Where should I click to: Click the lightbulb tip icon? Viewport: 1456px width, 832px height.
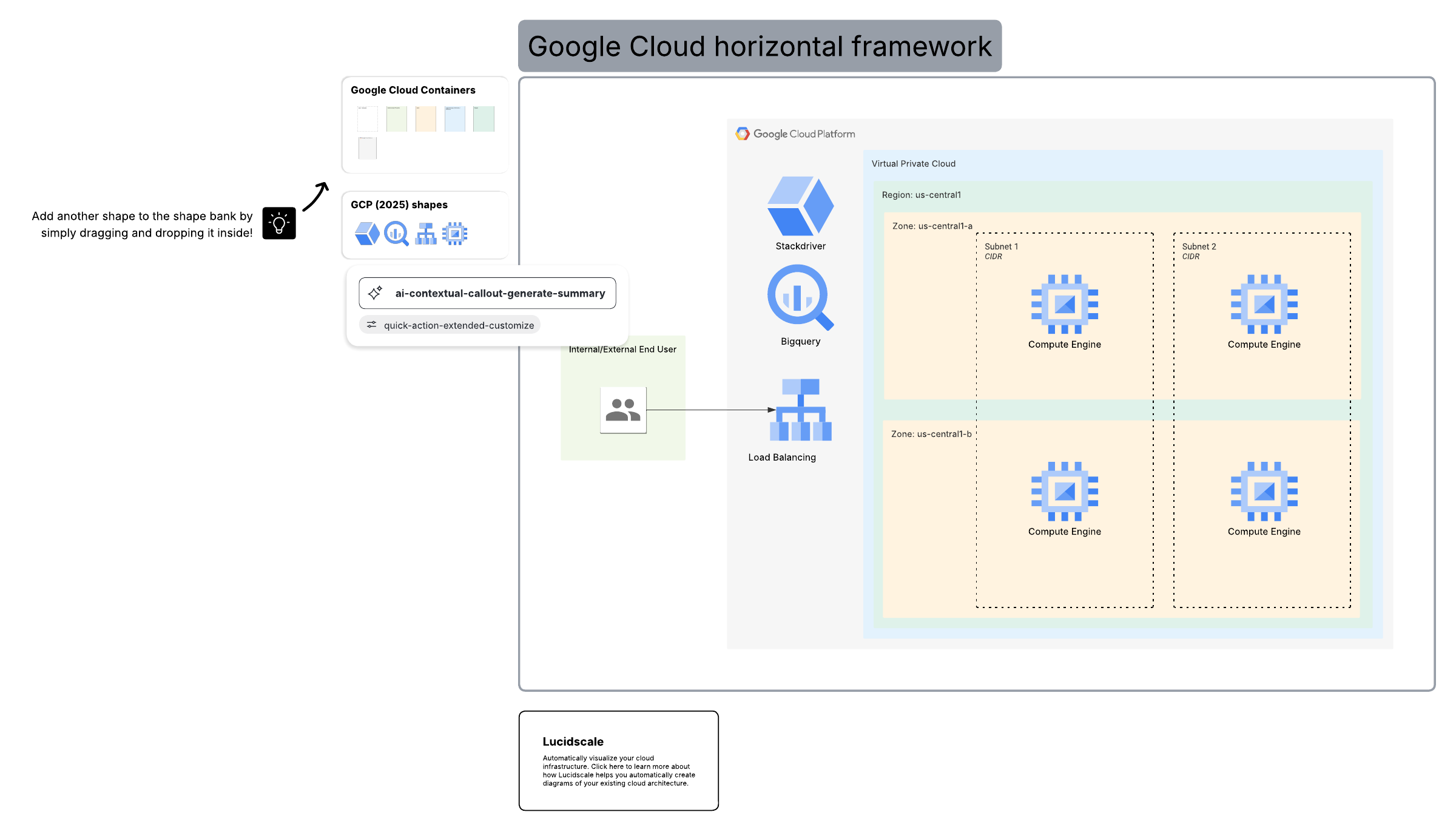279,223
